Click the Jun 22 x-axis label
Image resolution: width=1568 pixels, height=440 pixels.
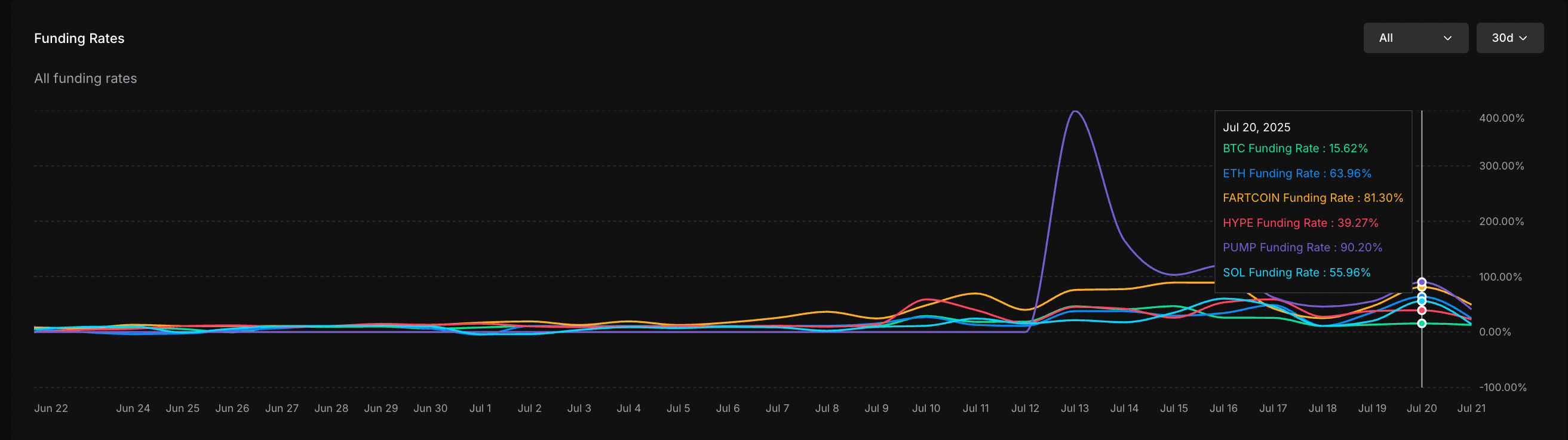(51, 408)
